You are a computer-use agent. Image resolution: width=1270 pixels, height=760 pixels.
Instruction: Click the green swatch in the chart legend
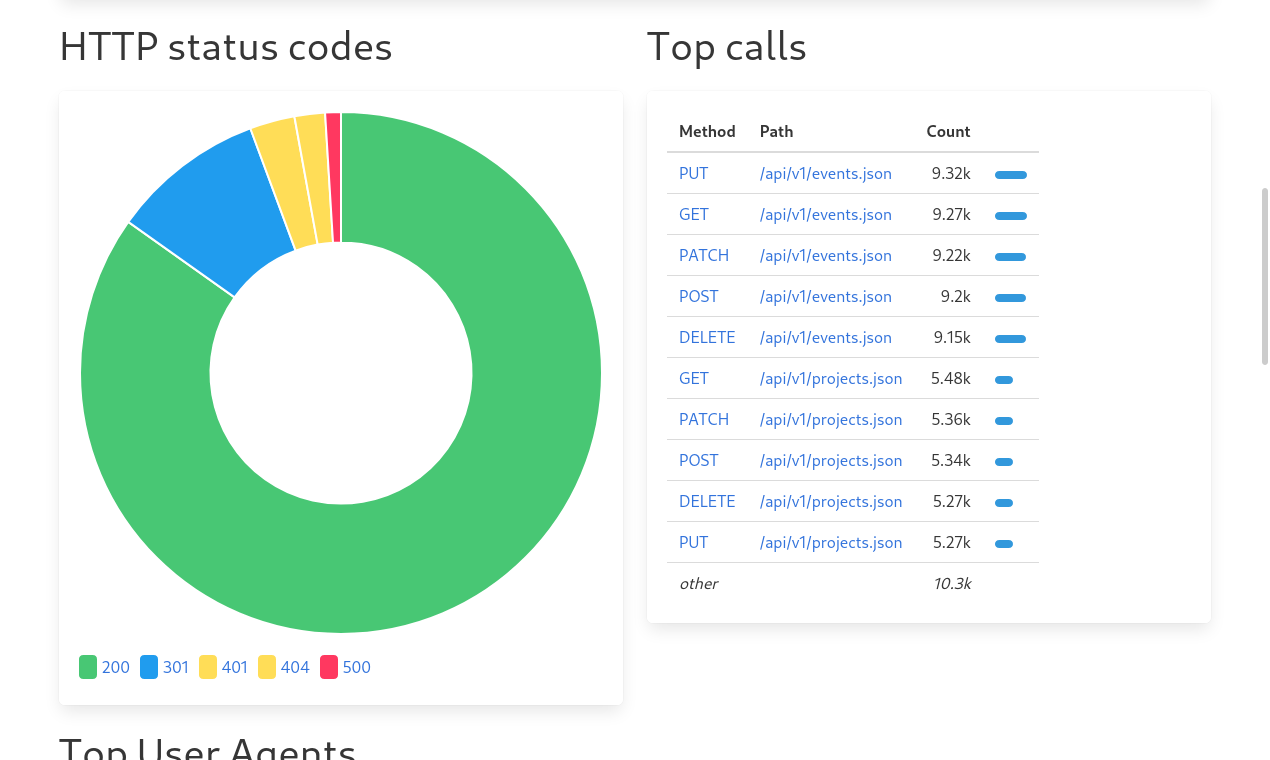[87, 666]
